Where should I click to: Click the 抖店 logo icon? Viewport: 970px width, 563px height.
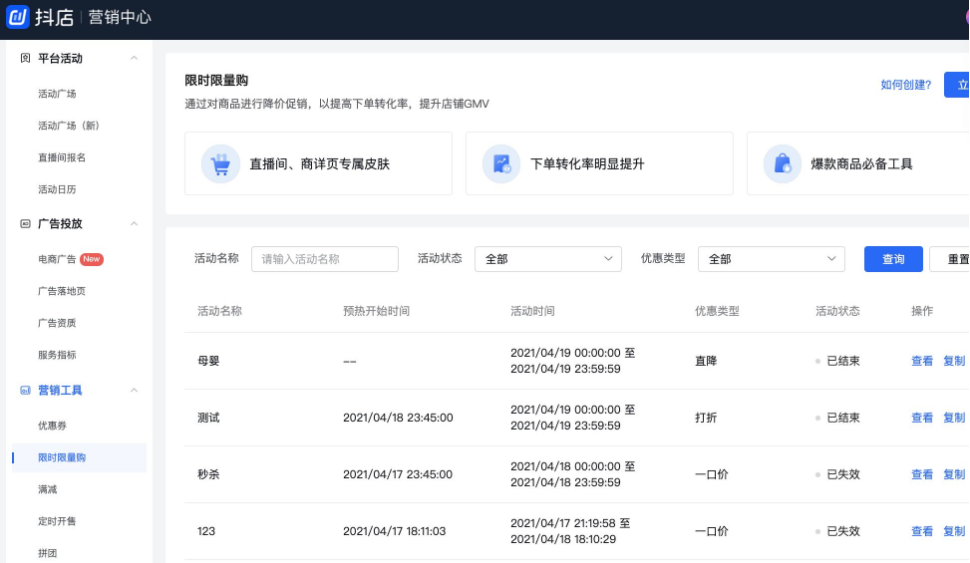pyautogui.click(x=17, y=17)
